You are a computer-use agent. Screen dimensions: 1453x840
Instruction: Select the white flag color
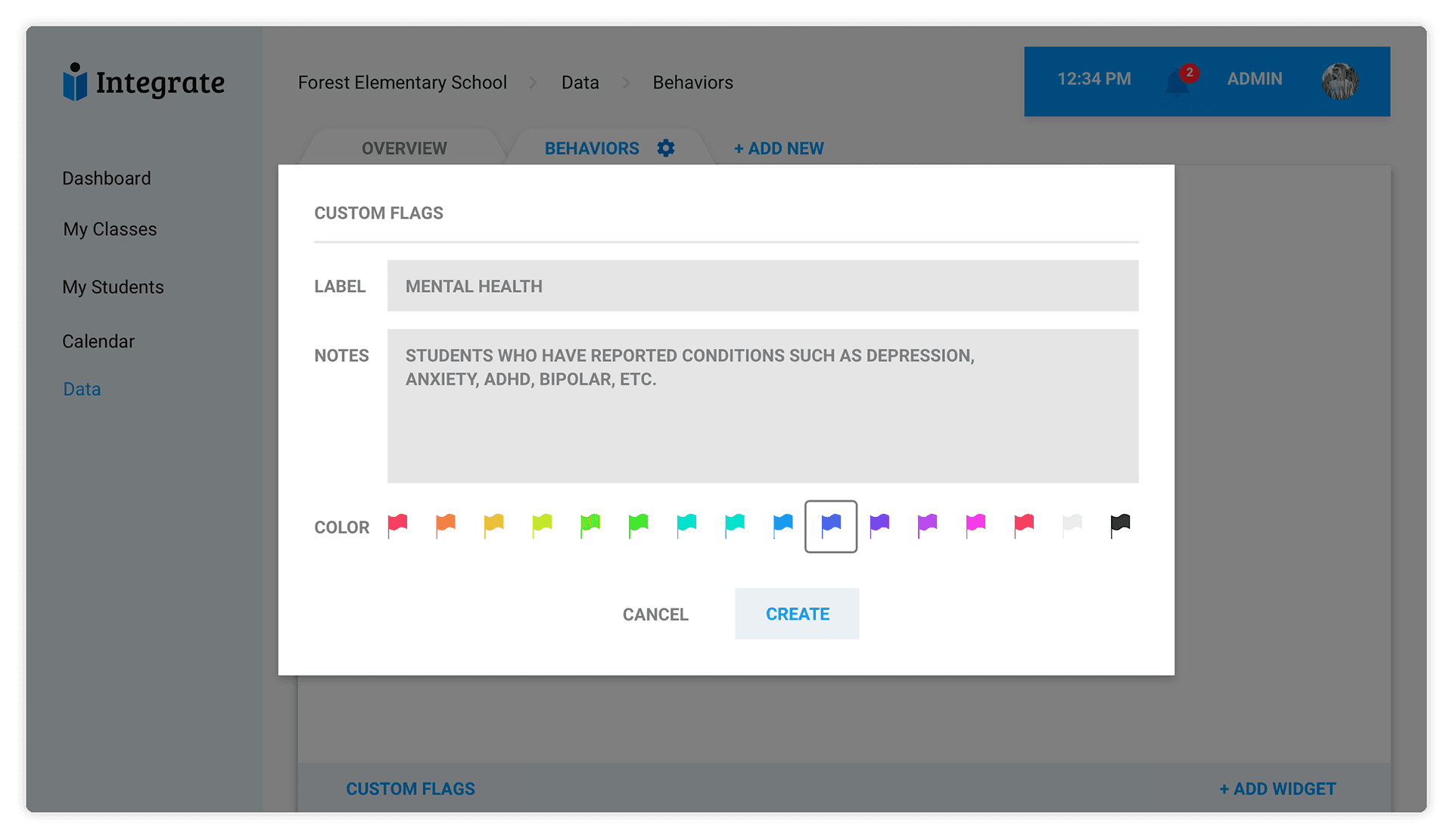click(1072, 525)
